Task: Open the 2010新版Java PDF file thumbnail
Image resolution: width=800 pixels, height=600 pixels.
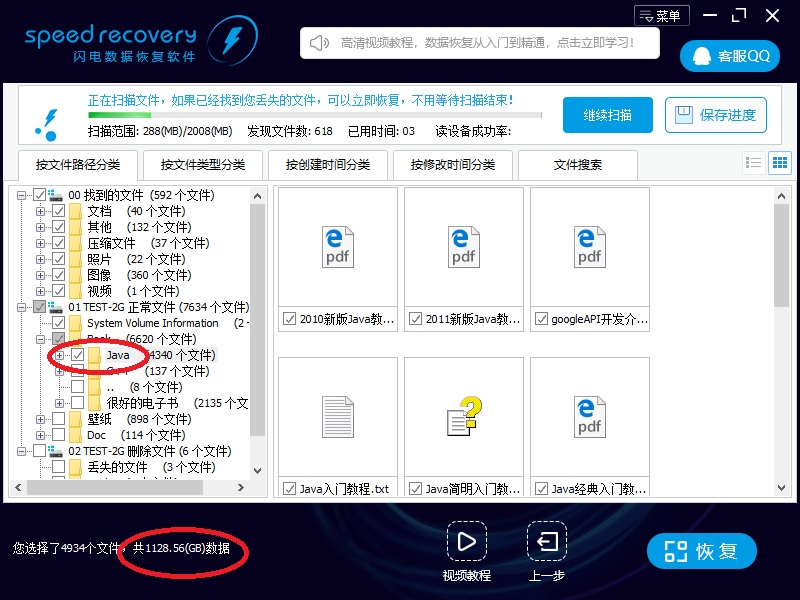Action: coord(337,246)
